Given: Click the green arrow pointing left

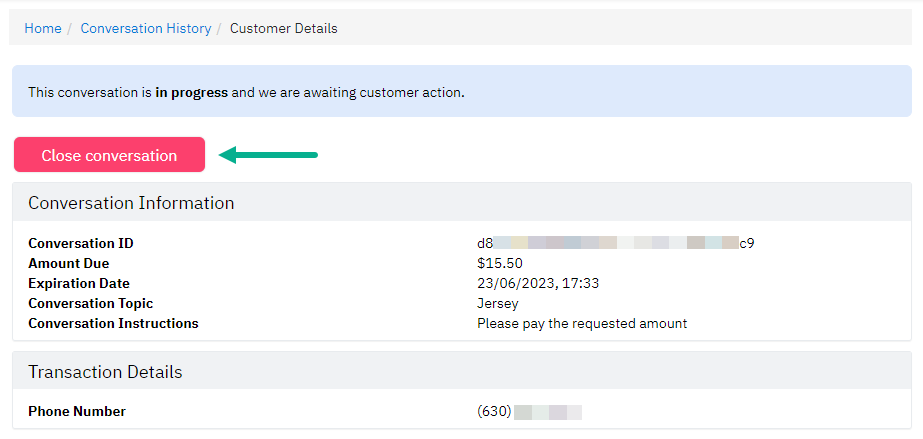Looking at the screenshot, I should click(268, 155).
